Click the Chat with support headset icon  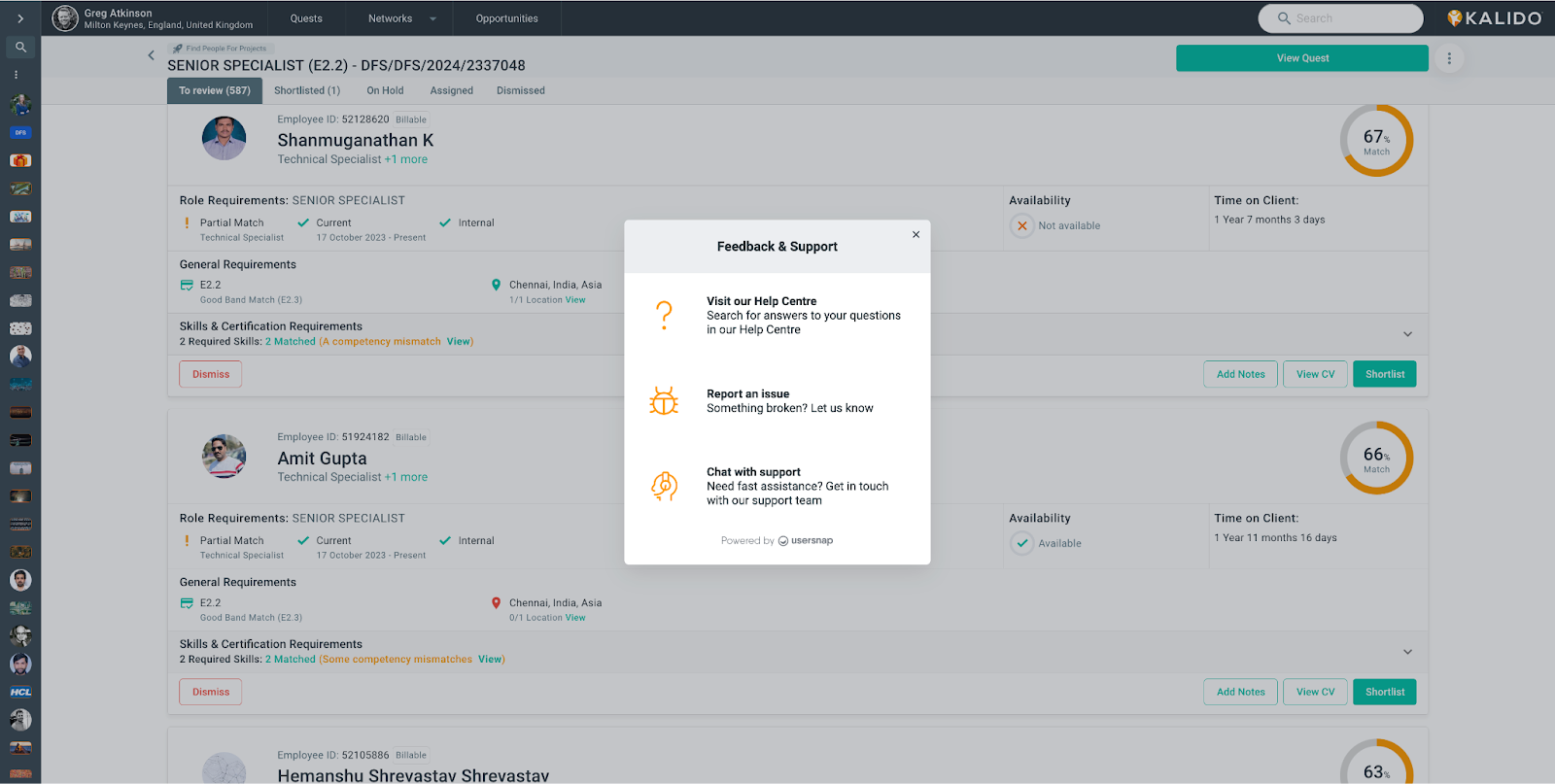point(664,486)
